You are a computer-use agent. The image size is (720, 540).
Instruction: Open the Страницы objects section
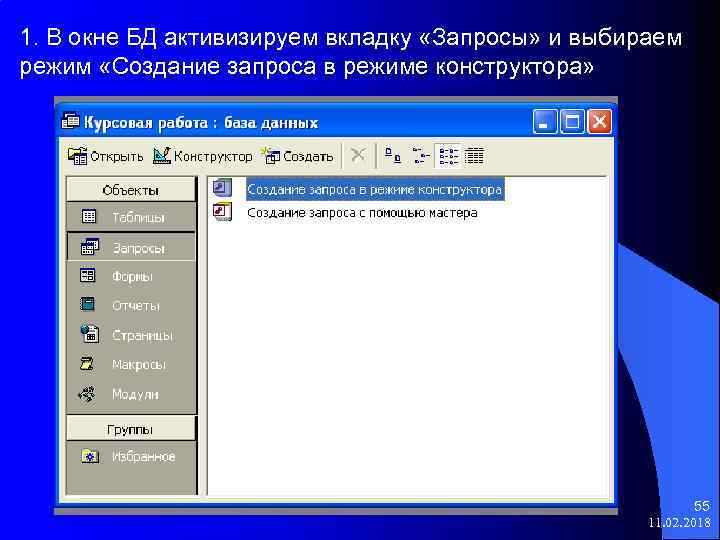tap(131, 335)
